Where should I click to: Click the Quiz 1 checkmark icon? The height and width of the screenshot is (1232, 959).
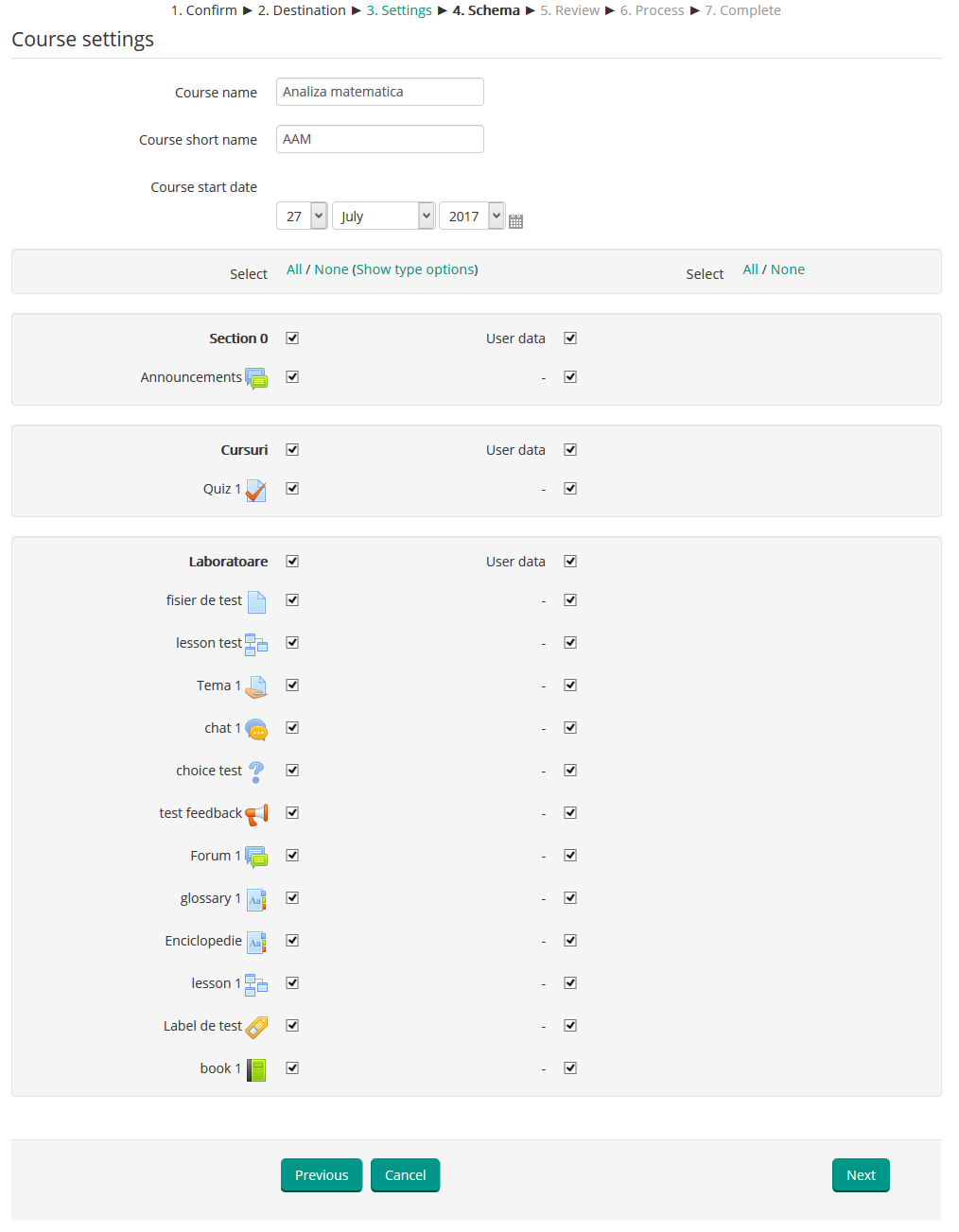coord(256,490)
